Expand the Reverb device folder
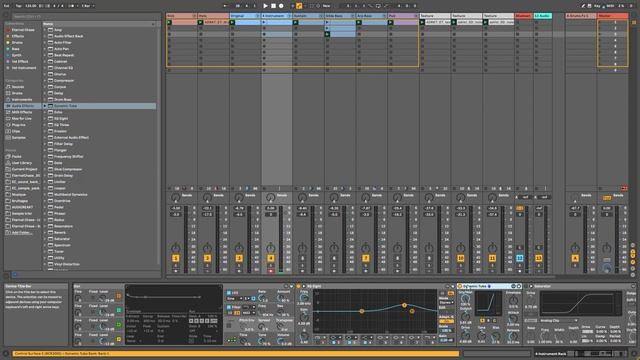 [x=45, y=232]
